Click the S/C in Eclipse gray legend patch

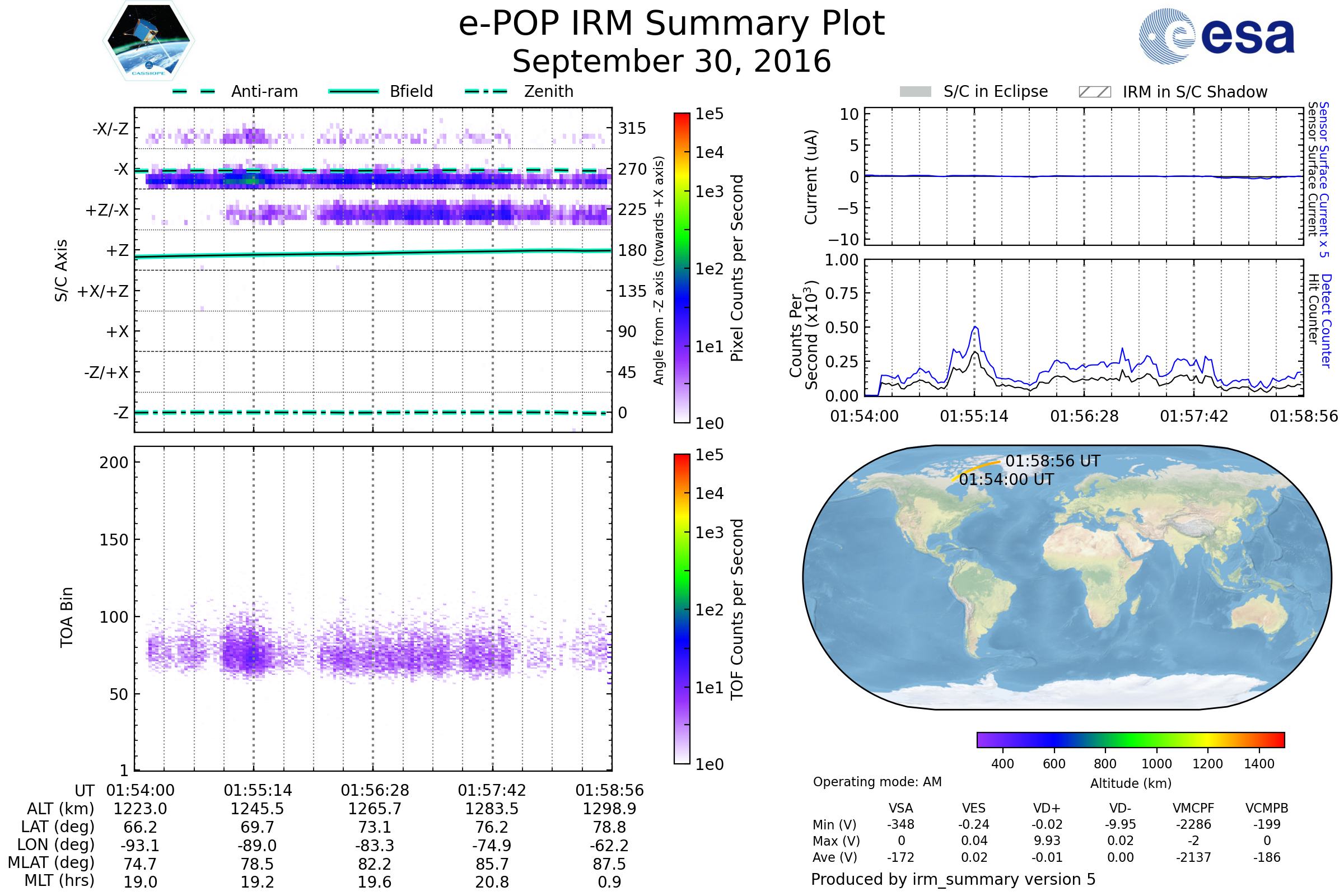(x=916, y=92)
